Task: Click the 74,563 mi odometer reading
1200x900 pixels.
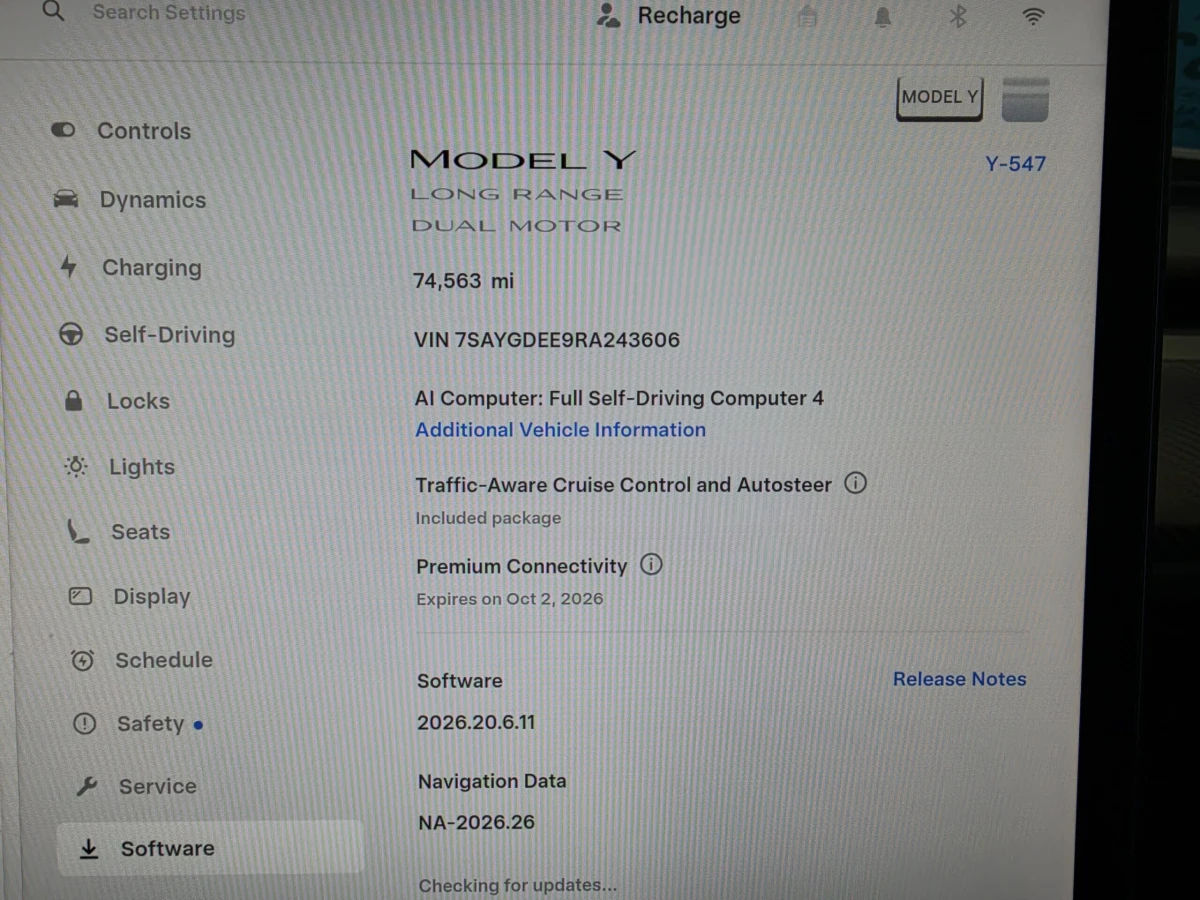Action: pyautogui.click(x=463, y=281)
